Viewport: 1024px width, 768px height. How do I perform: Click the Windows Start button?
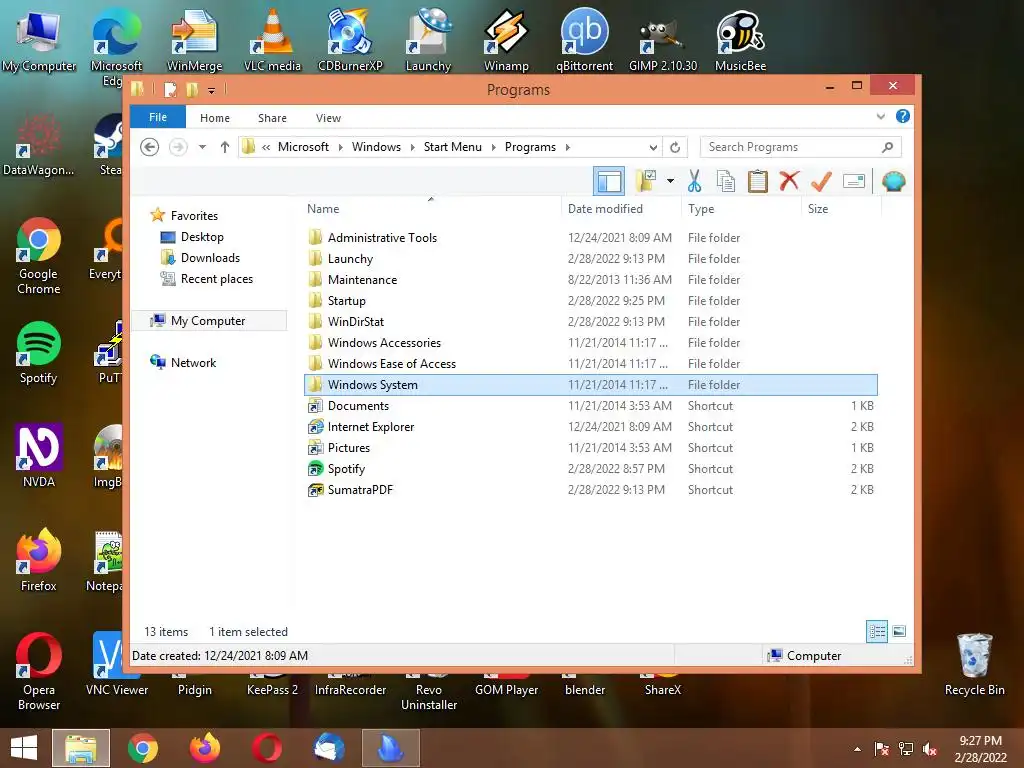(24, 748)
